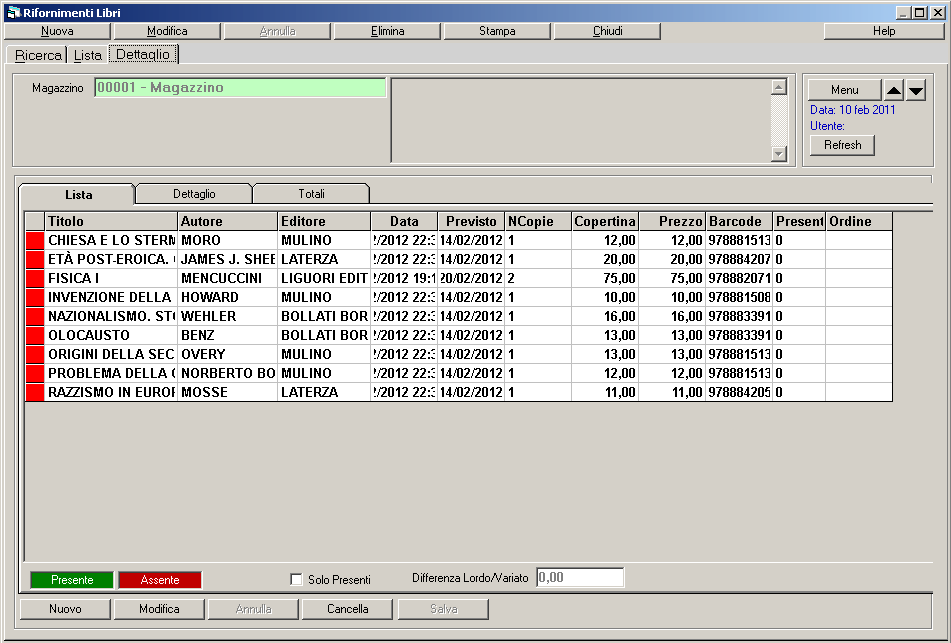
Task: Select the row NAZIONALISMO. ST
Action: point(459,317)
